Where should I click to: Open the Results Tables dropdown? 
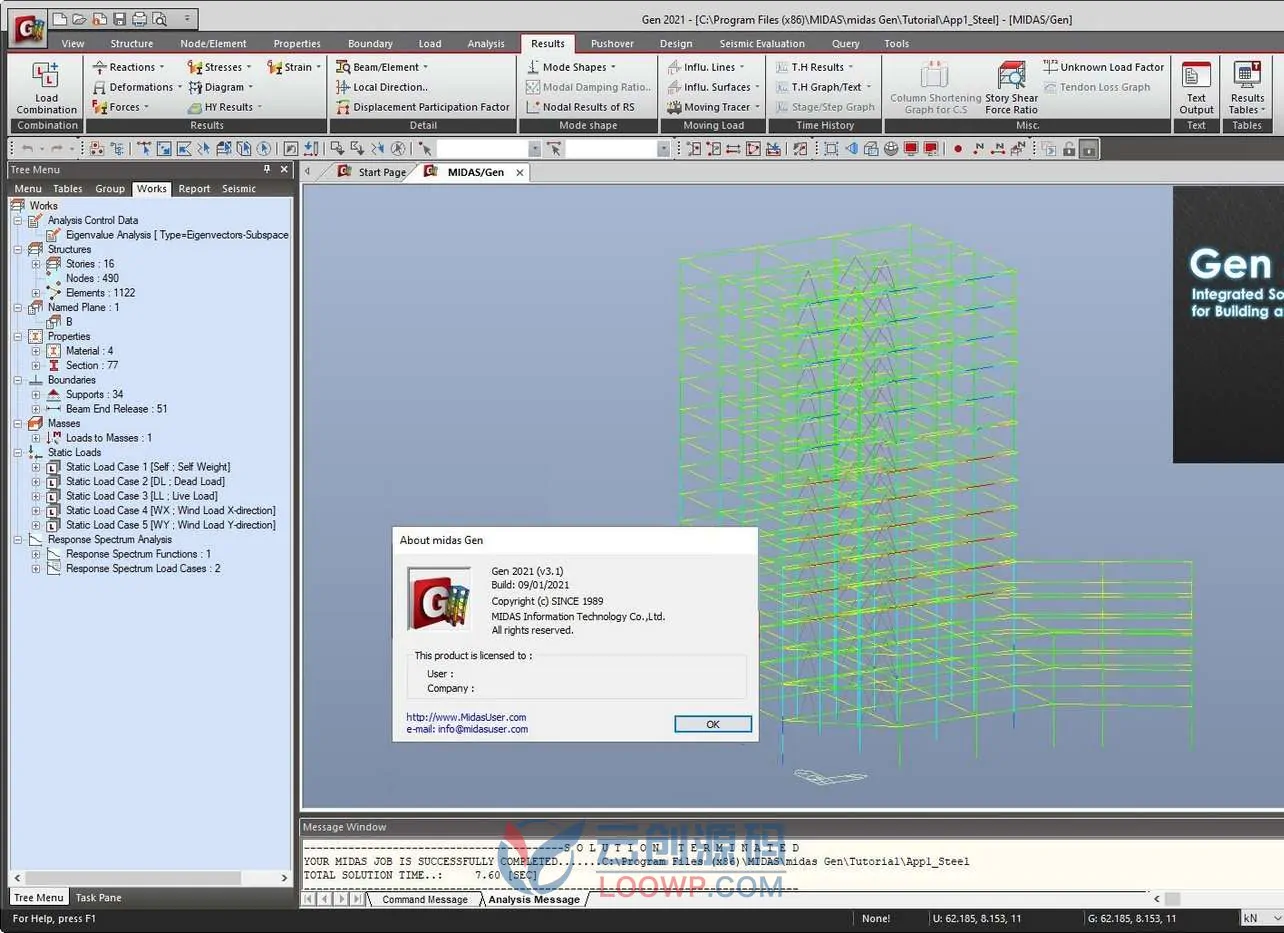[x=1247, y=88]
